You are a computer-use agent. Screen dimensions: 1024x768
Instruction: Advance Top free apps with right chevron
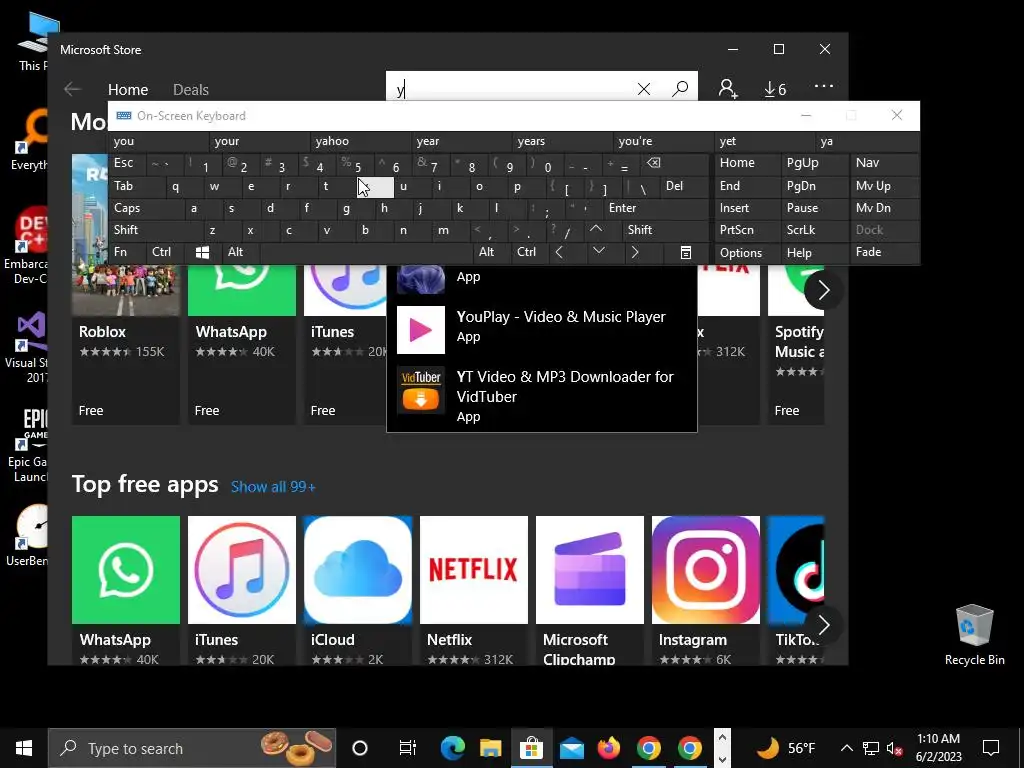[x=824, y=625]
